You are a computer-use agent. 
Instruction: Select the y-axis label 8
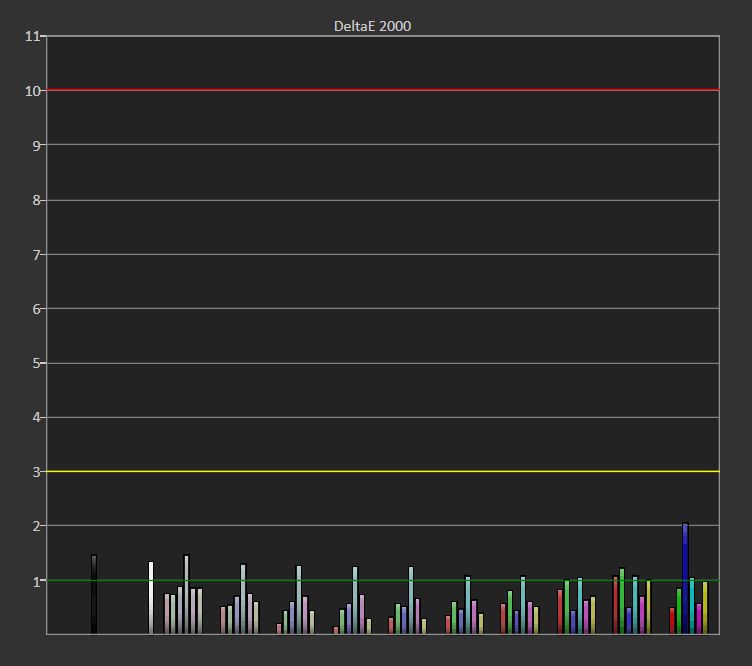point(36,200)
